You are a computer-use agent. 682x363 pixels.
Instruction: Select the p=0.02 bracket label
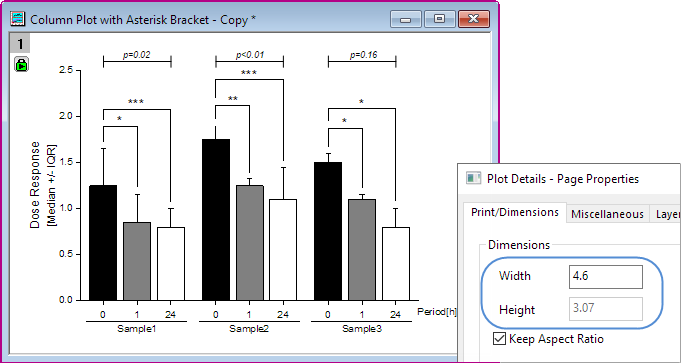(137, 55)
